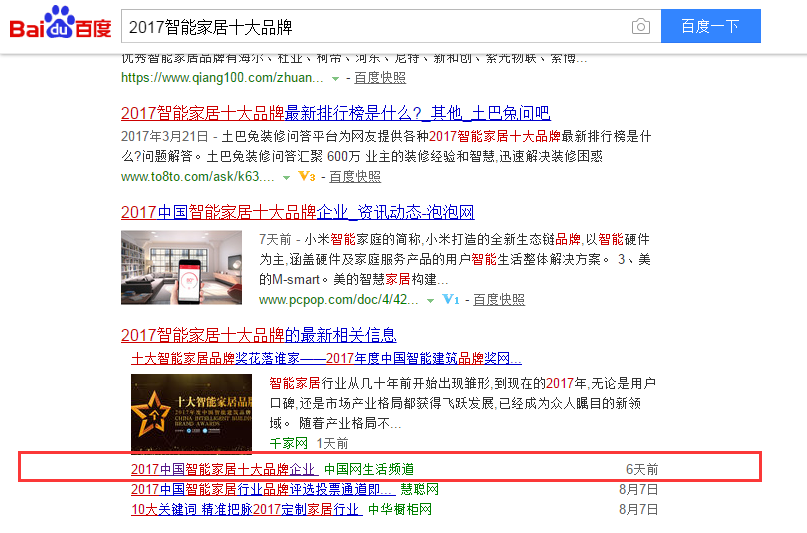Expand dropdown arrow next to qiang100.com URL
Viewport: 807px width, 533px height.
[336, 79]
